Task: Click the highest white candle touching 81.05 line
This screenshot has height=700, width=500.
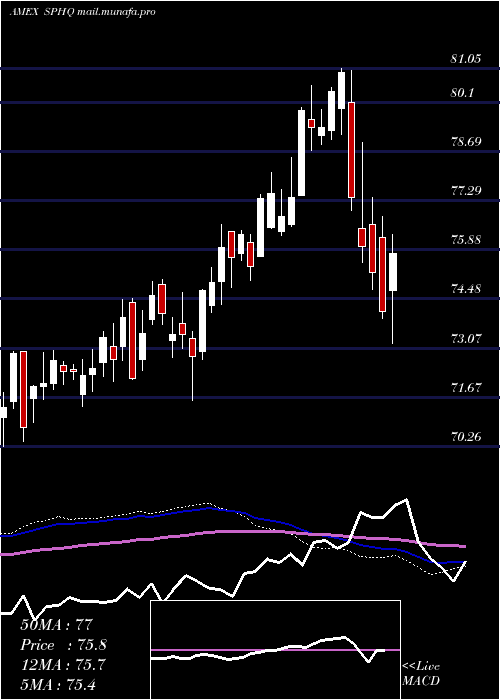Action: (342, 90)
